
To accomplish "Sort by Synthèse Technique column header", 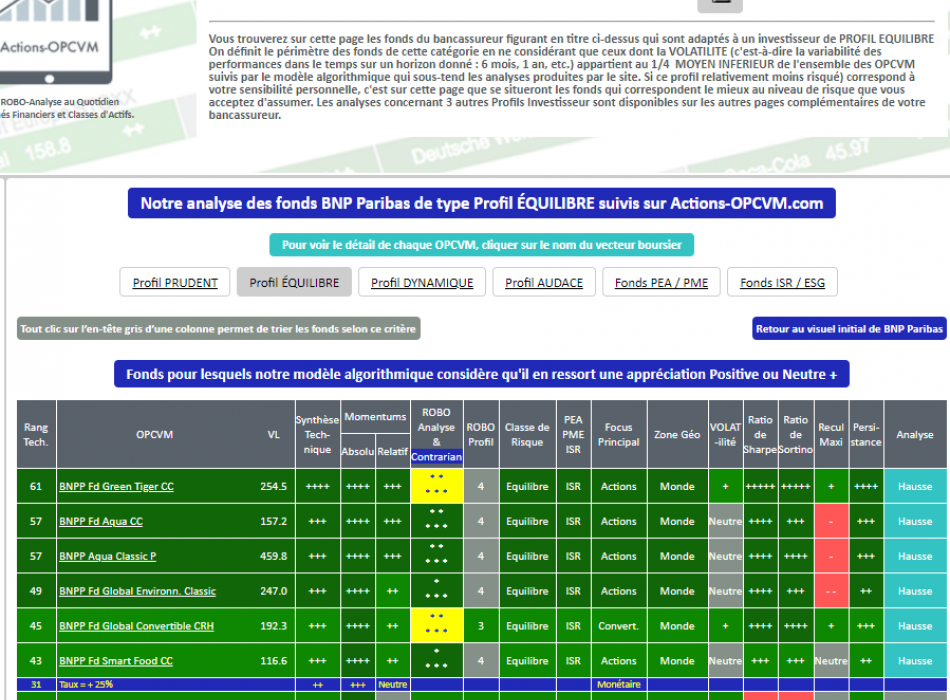I will coord(317,434).
